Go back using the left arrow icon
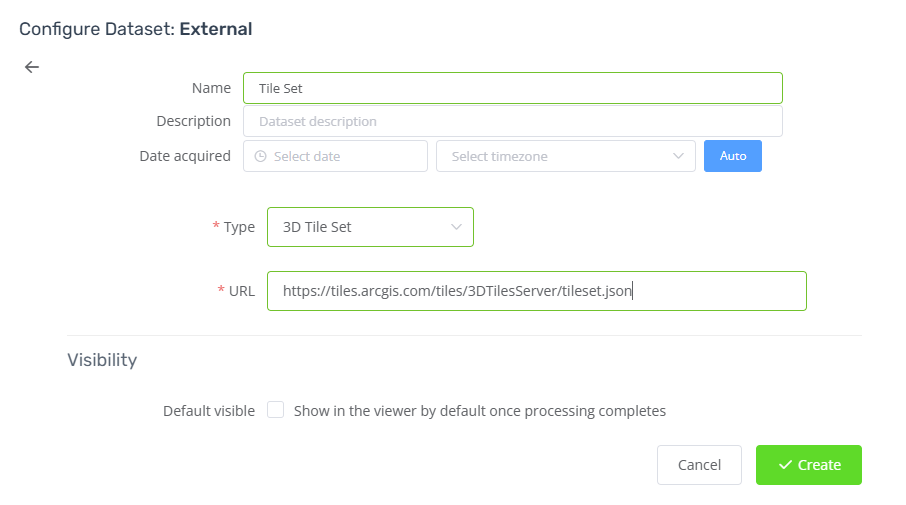The height and width of the screenshot is (505, 906). pyautogui.click(x=32, y=67)
